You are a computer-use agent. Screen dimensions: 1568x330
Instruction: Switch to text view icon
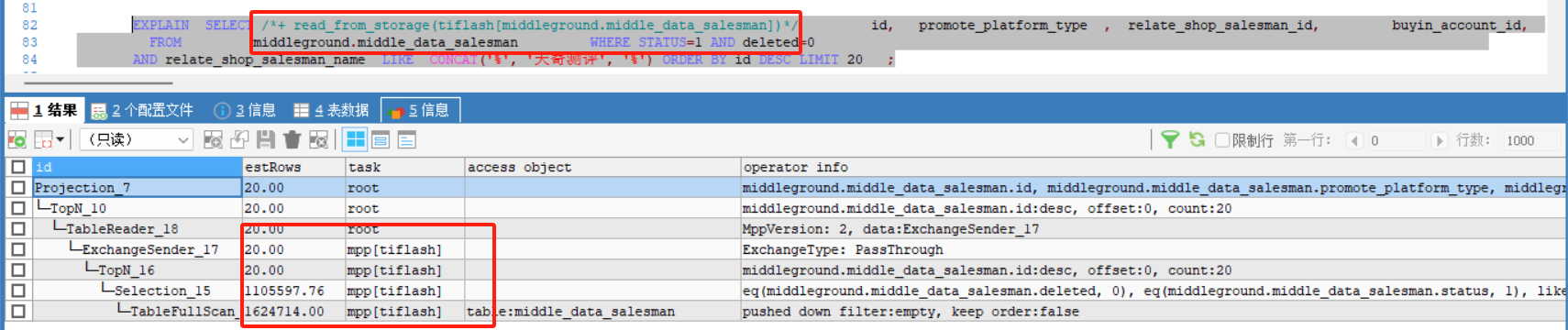[406, 139]
